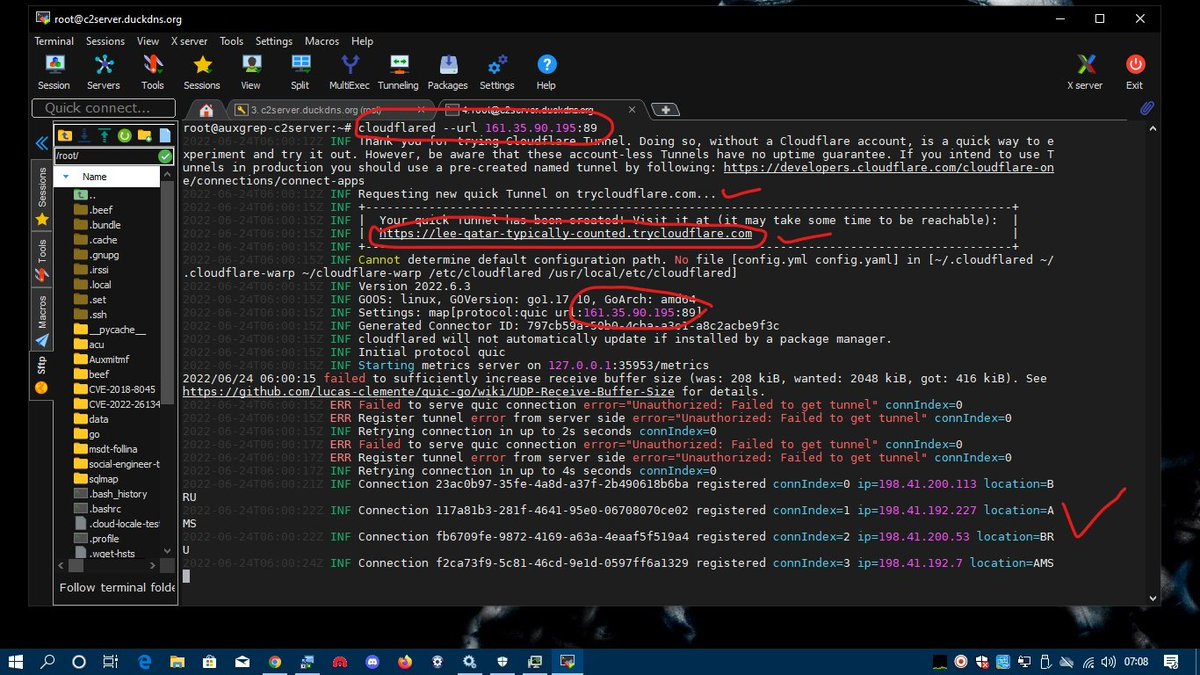Open the developers.cloudflare.com link
The width and height of the screenshot is (1200, 675).
[888, 168]
